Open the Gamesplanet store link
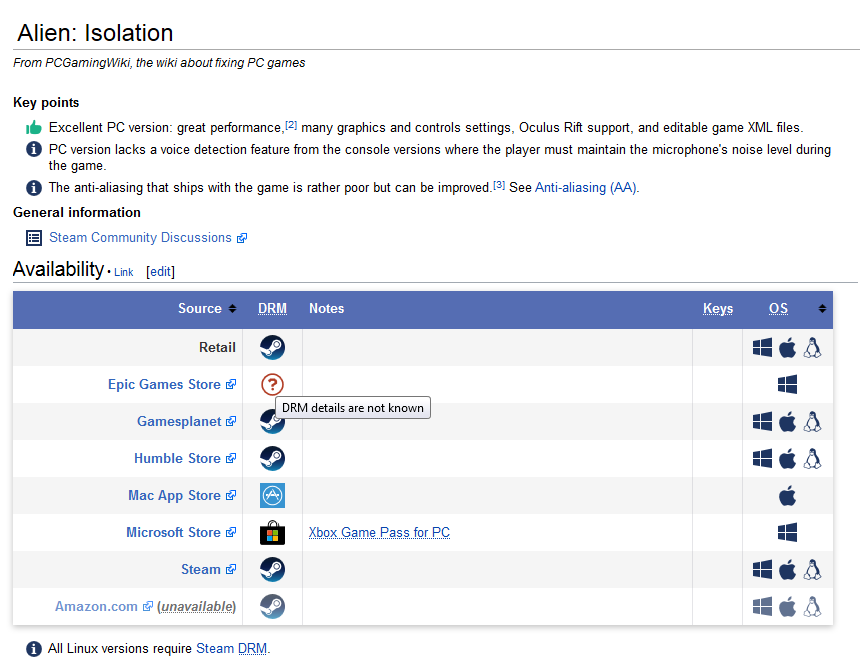The width and height of the screenshot is (860, 660). 186,421
